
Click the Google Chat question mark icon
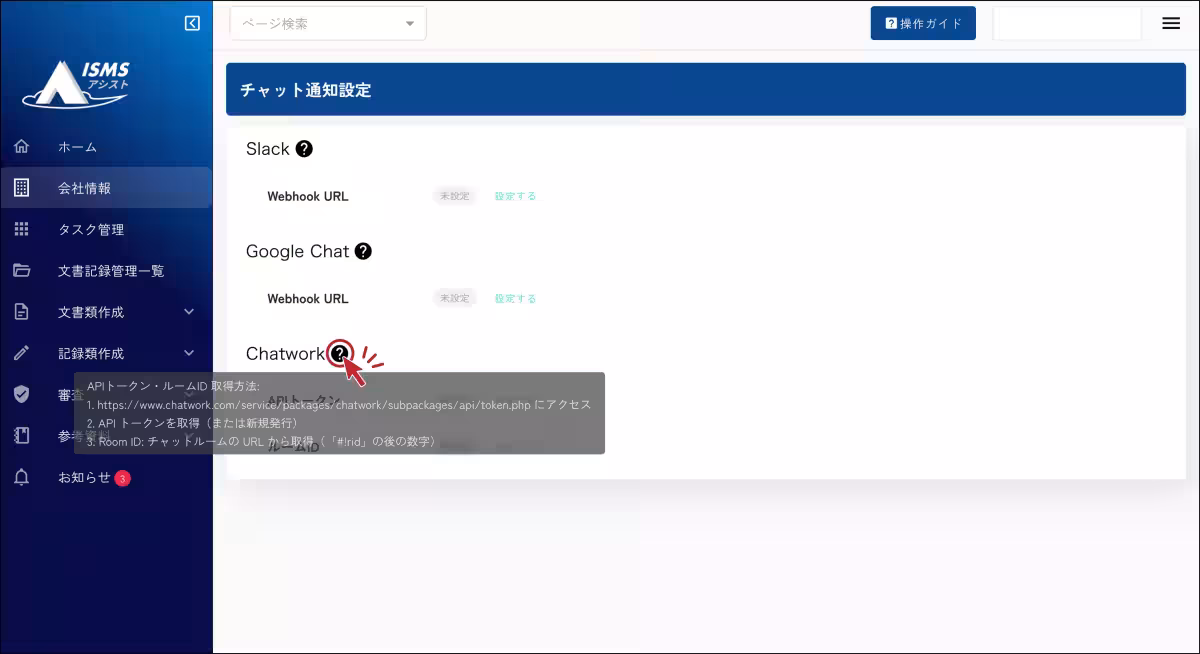[365, 251]
